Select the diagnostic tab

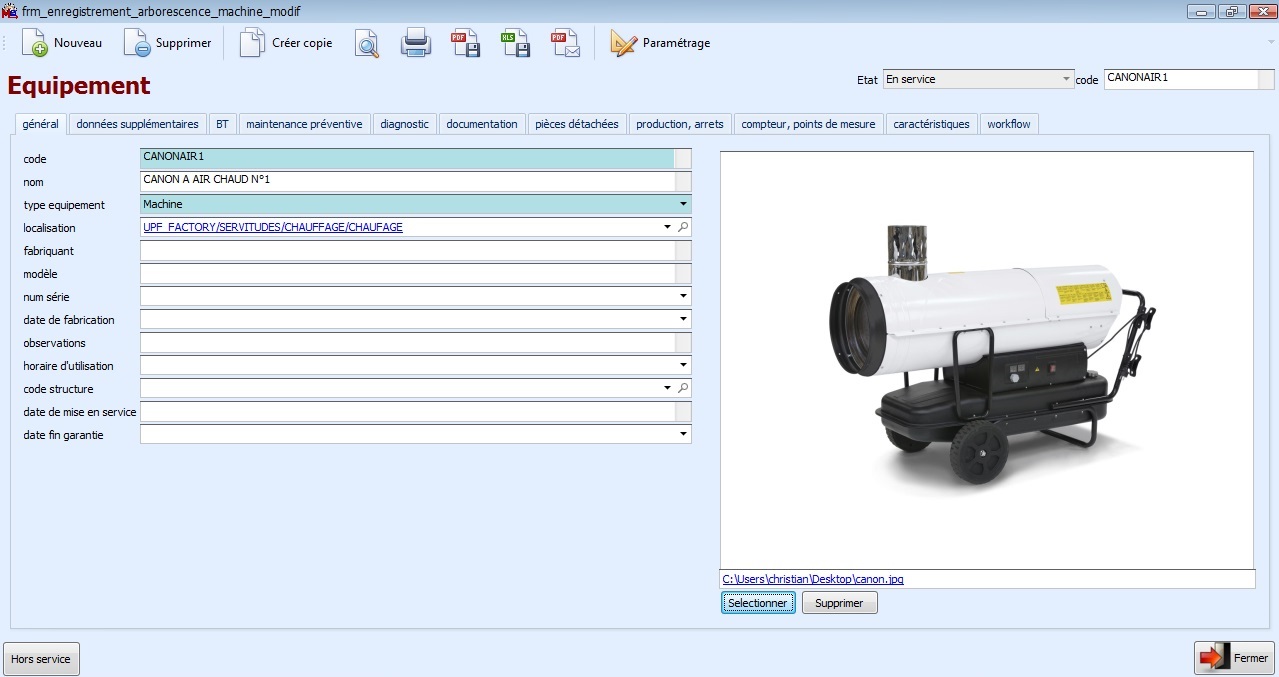click(405, 124)
